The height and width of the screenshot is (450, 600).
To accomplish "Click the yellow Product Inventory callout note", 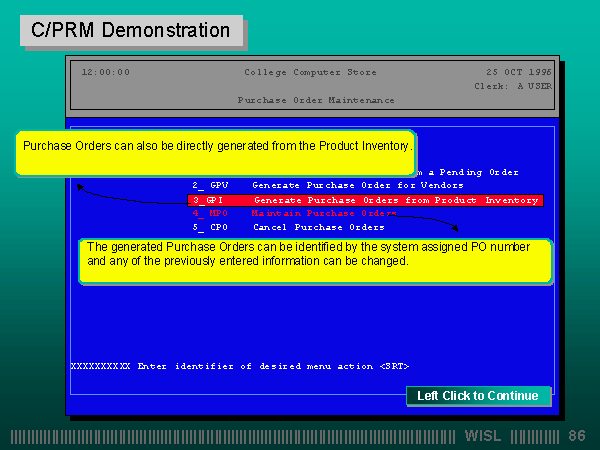I will point(216,146).
